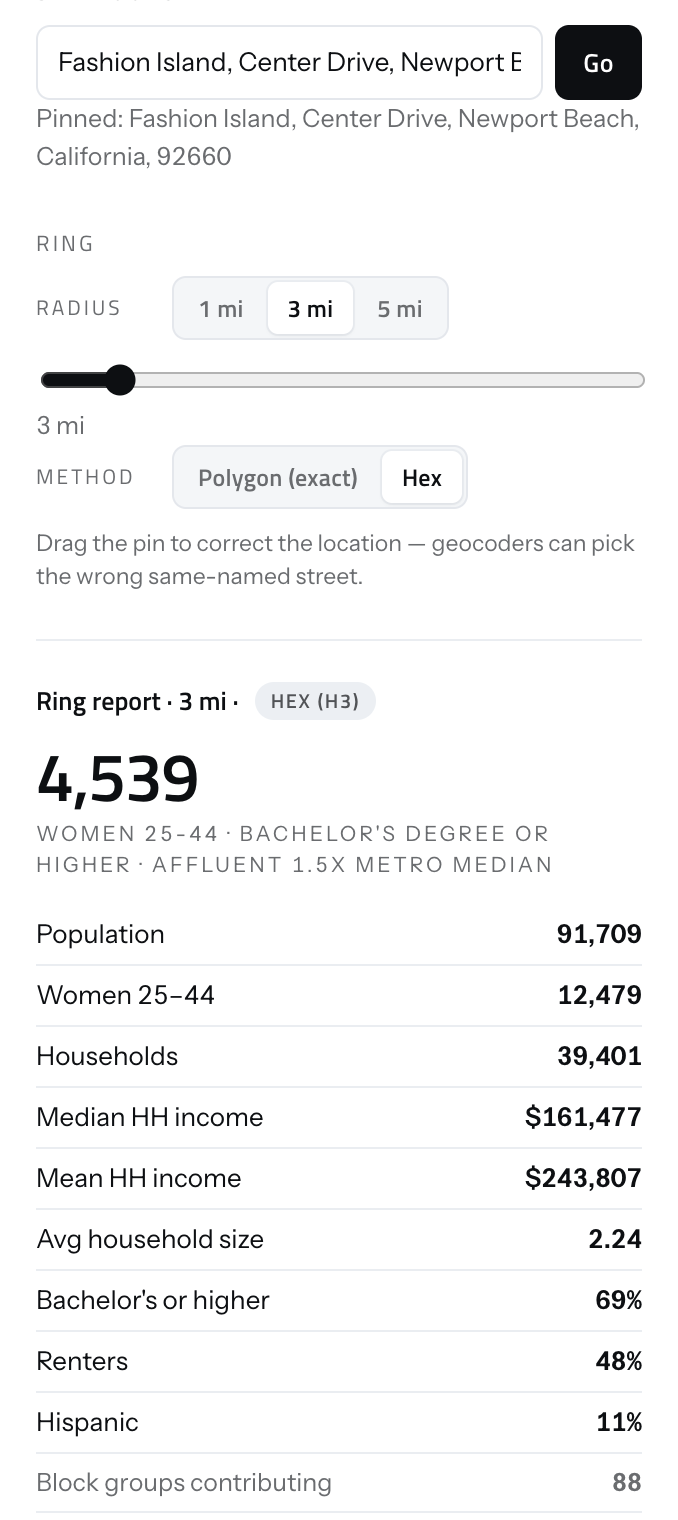The width and height of the screenshot is (678, 1520).
Task: Click the Ring report heading
Action: pyautogui.click(x=137, y=701)
